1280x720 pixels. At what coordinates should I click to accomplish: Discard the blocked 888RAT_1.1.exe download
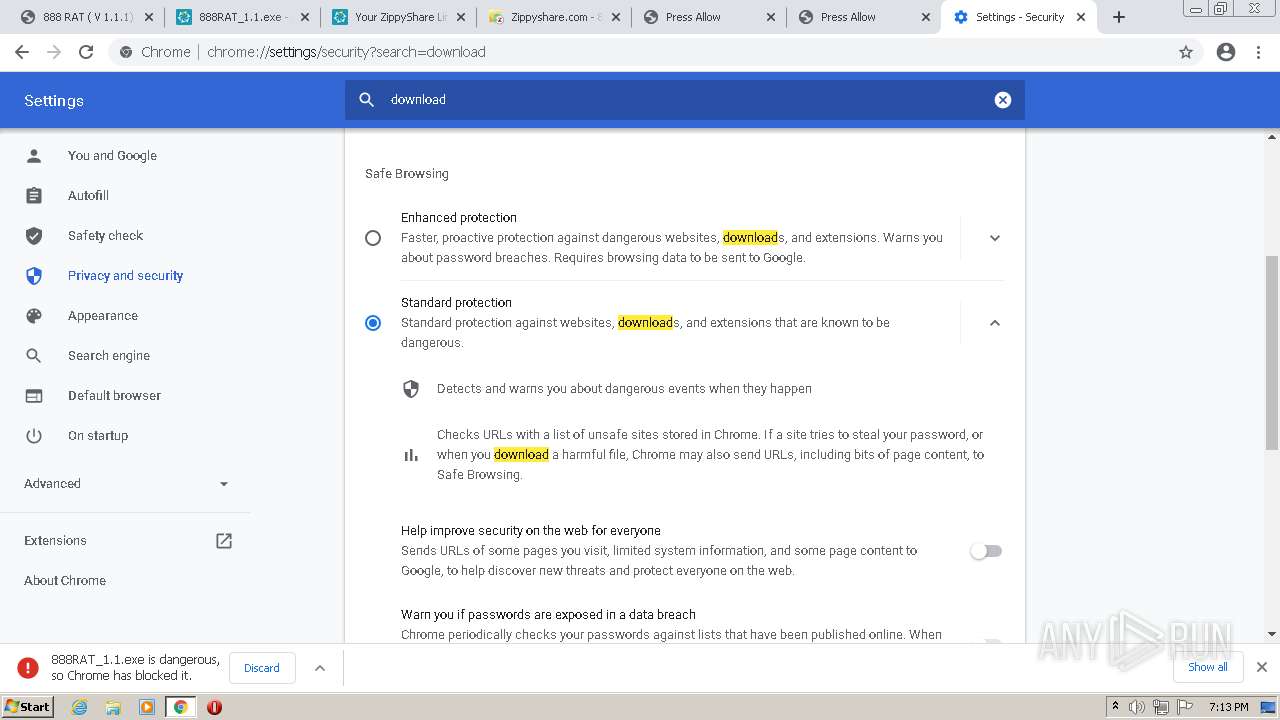(262, 668)
